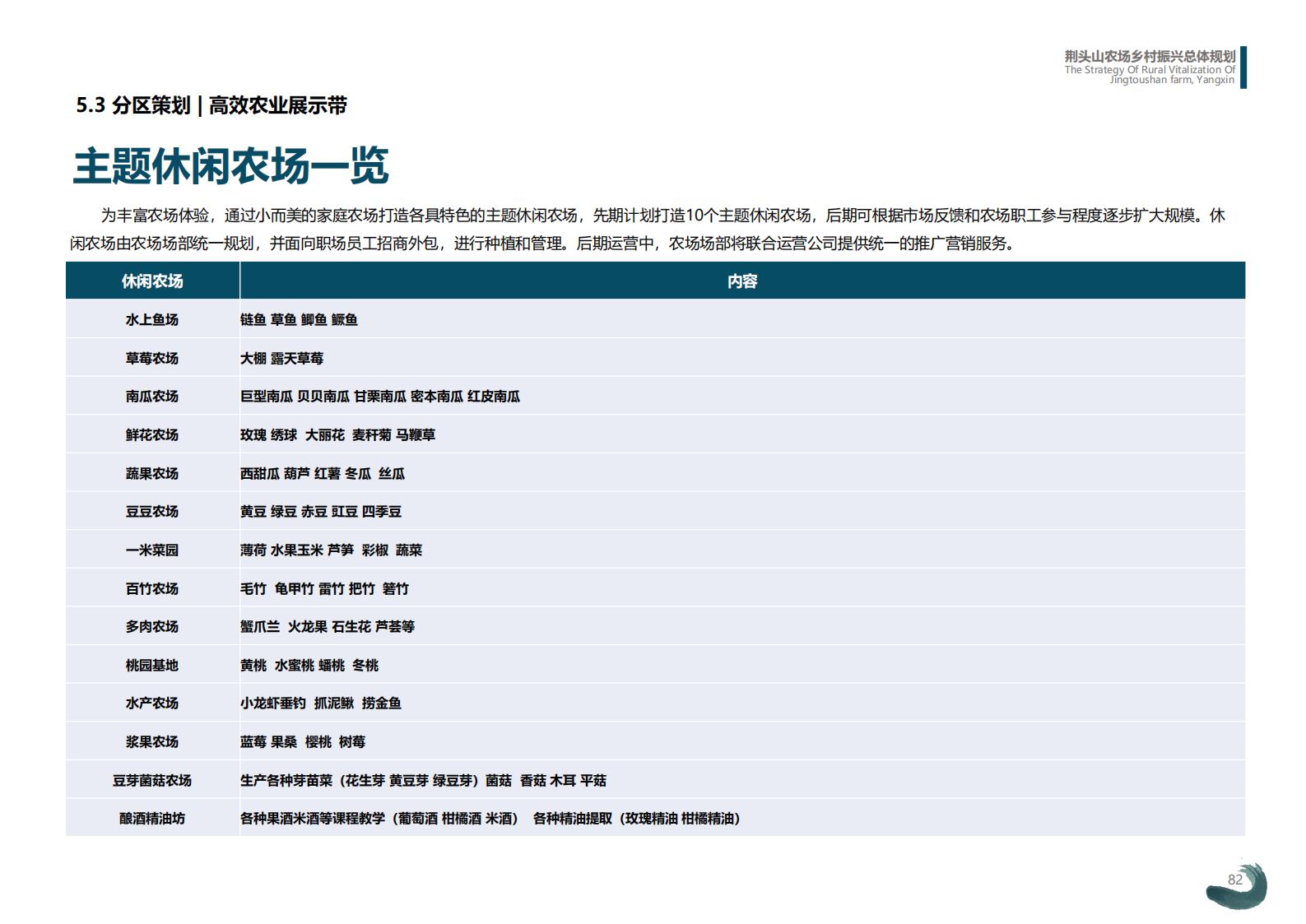Select the 水产农场 row label
Image resolution: width=1306 pixels, height=924 pixels.
pos(152,703)
